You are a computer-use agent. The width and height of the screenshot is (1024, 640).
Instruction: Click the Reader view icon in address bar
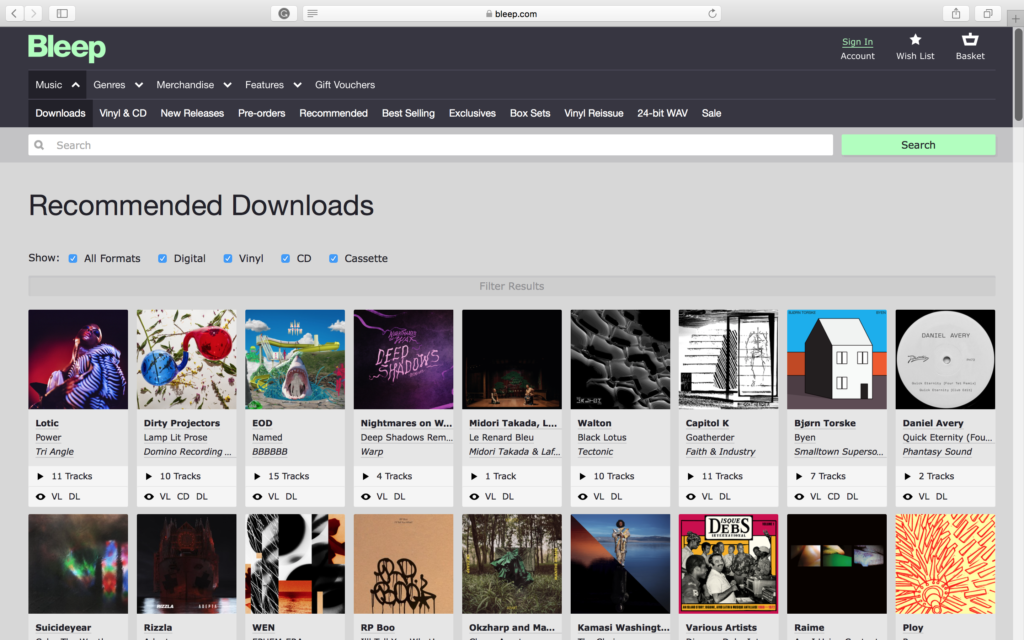tap(311, 14)
